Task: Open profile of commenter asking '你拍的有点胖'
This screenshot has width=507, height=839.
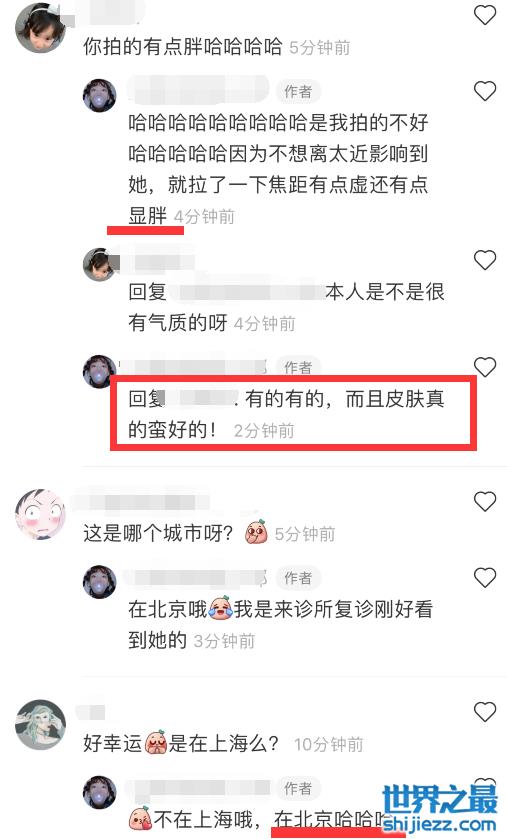Action: click(40, 28)
